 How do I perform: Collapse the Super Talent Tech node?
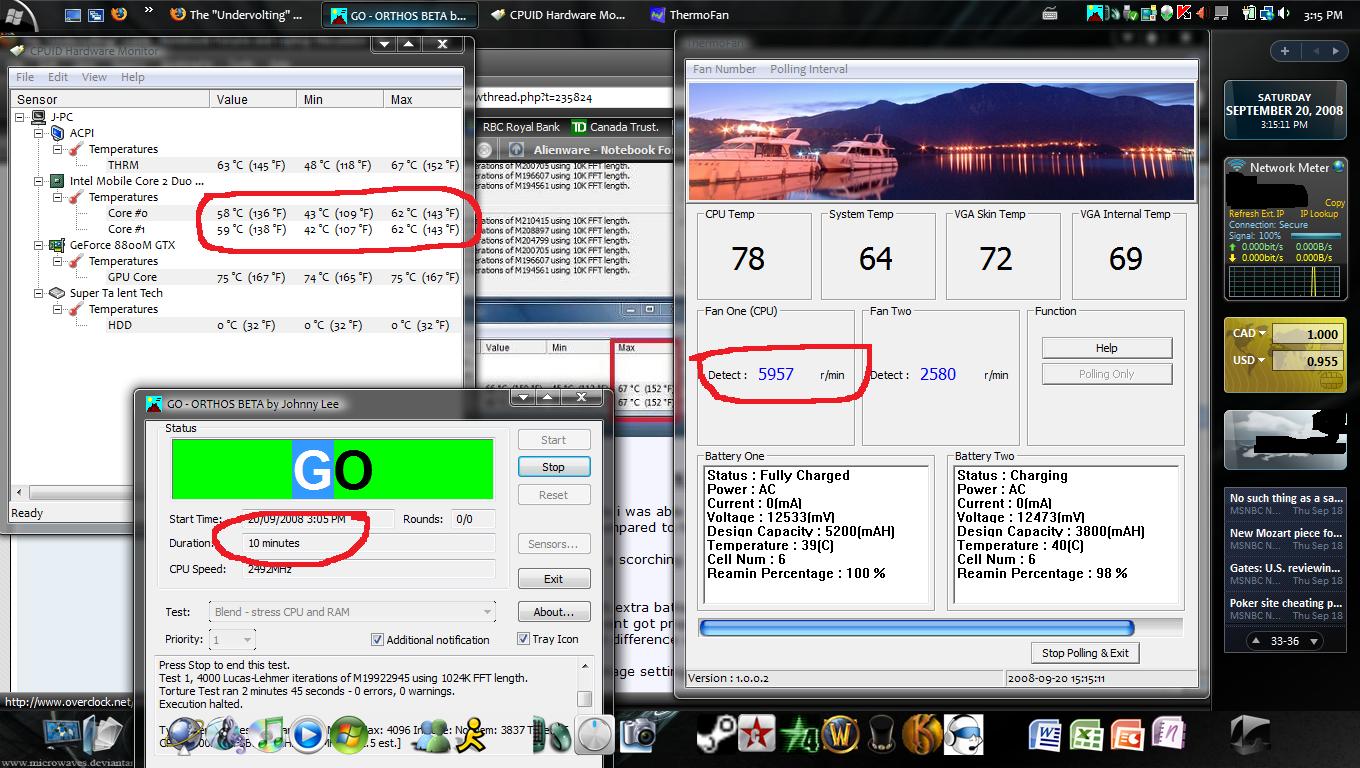coord(40,293)
